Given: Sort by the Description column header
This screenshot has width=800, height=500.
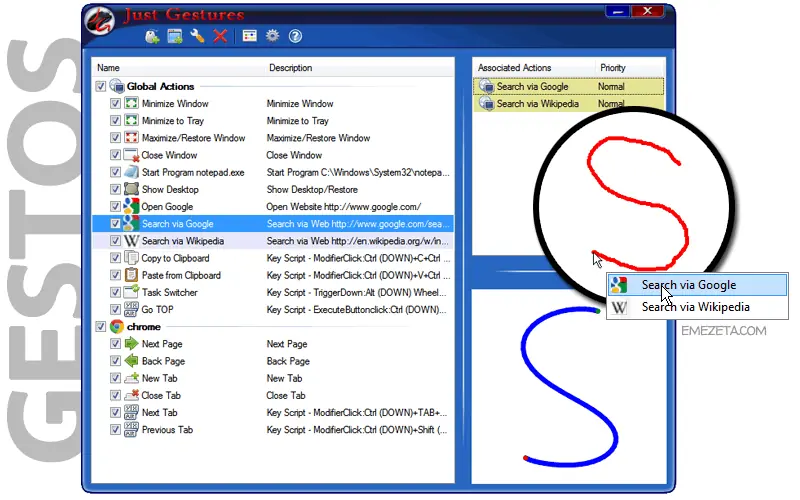Looking at the screenshot, I should (x=290, y=68).
